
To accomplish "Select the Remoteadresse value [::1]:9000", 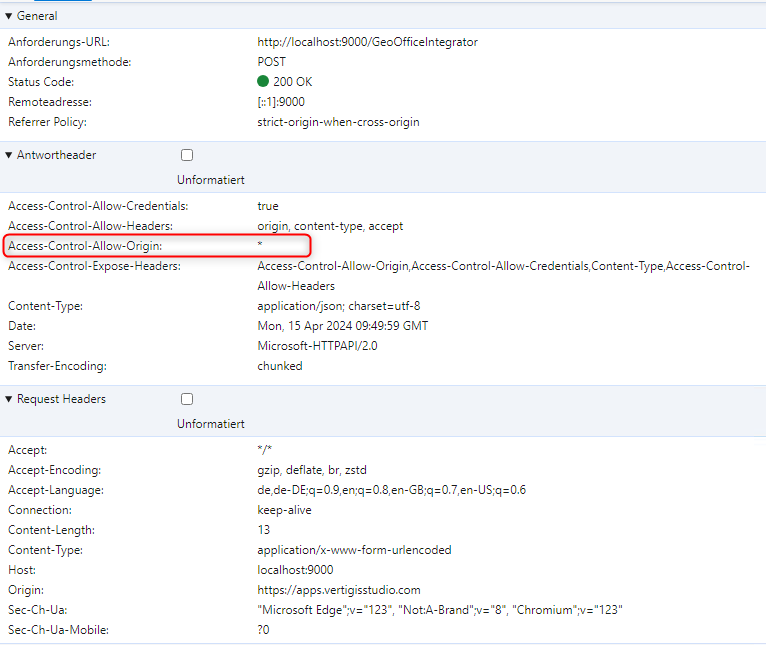I will click(281, 102).
